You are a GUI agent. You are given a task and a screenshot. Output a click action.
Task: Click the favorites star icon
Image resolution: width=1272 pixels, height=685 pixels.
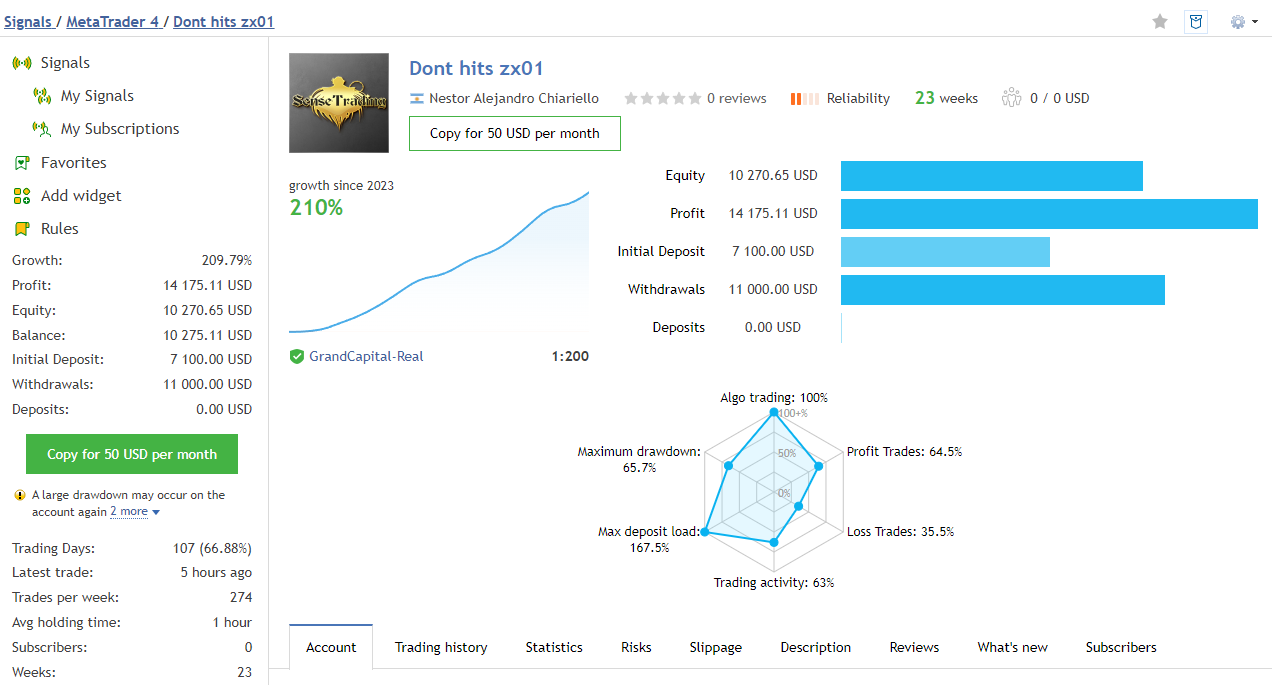pos(1160,21)
